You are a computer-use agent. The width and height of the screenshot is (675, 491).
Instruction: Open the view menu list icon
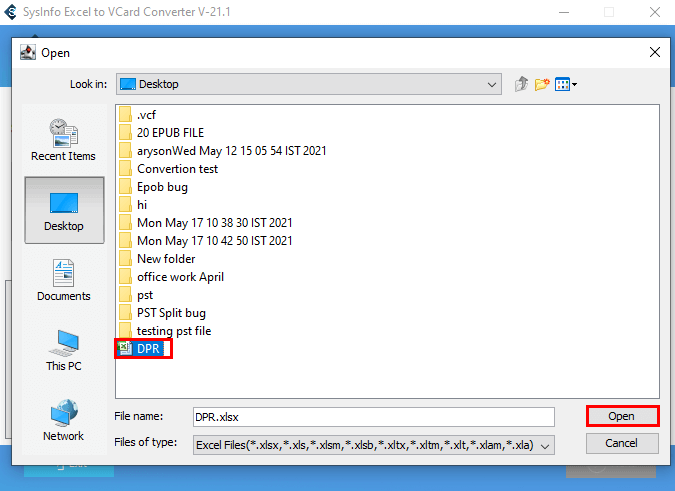566,84
